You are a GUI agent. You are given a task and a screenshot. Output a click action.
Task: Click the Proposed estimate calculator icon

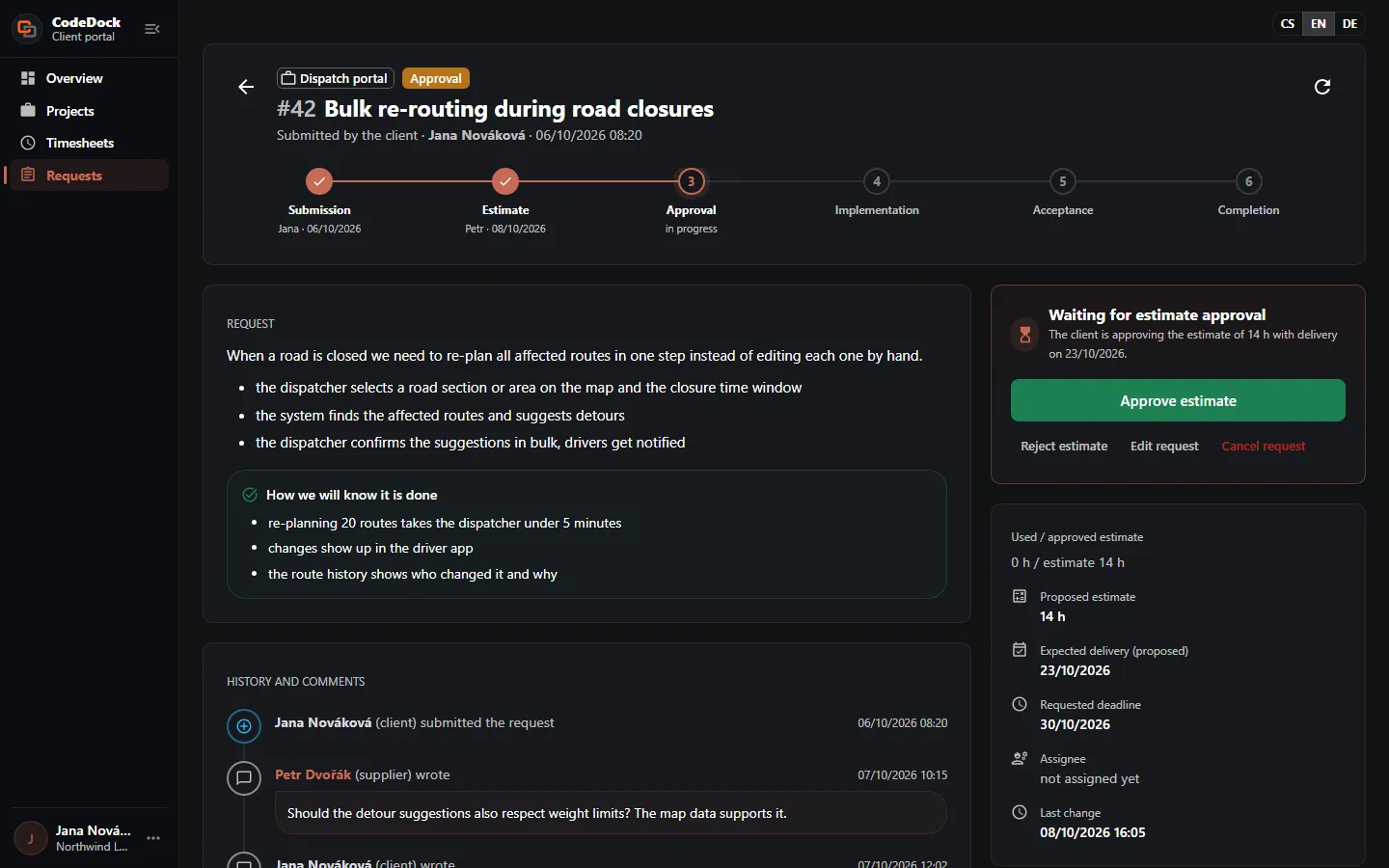coord(1020,596)
